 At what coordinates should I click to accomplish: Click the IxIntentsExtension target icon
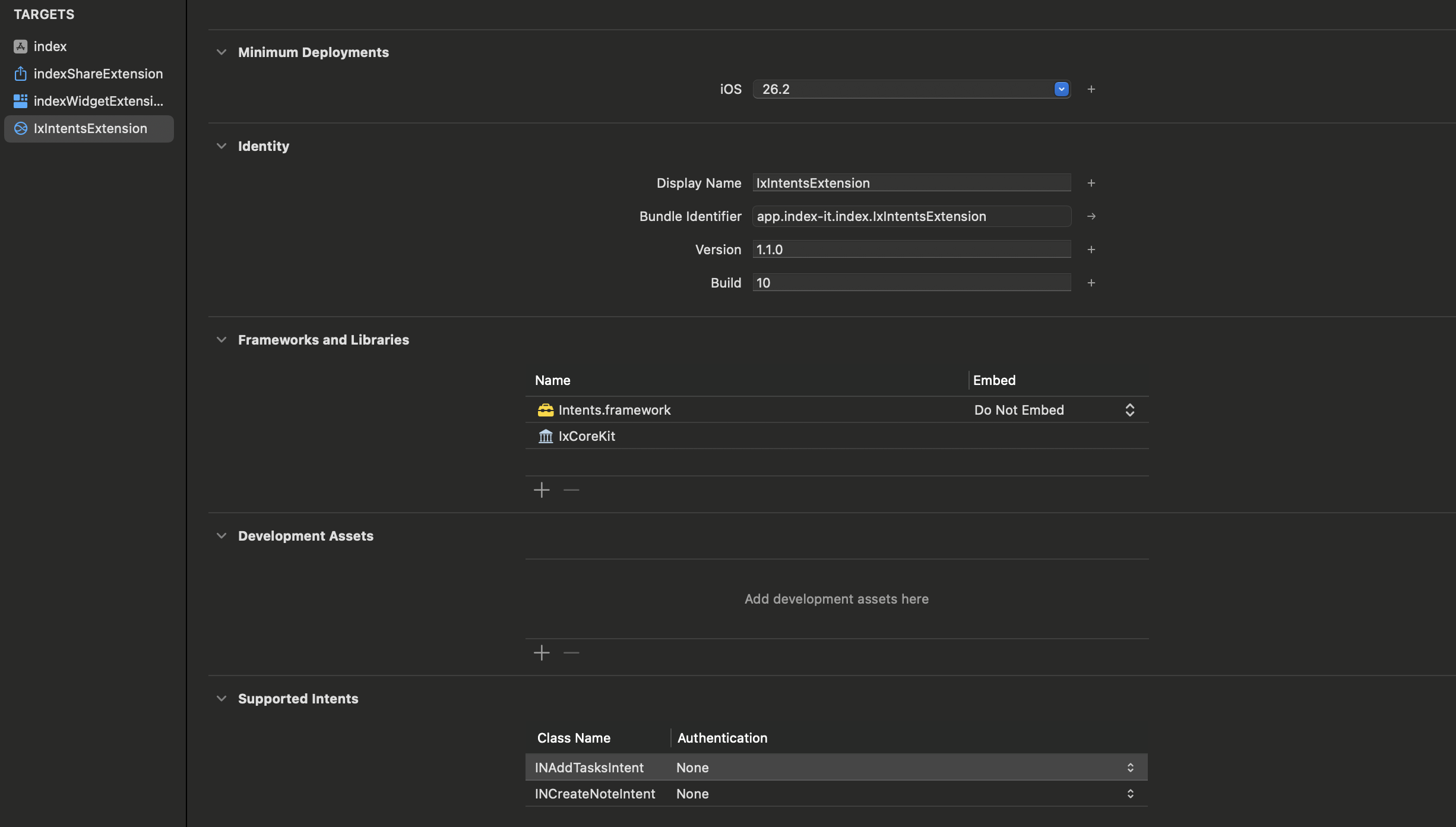[x=20, y=128]
